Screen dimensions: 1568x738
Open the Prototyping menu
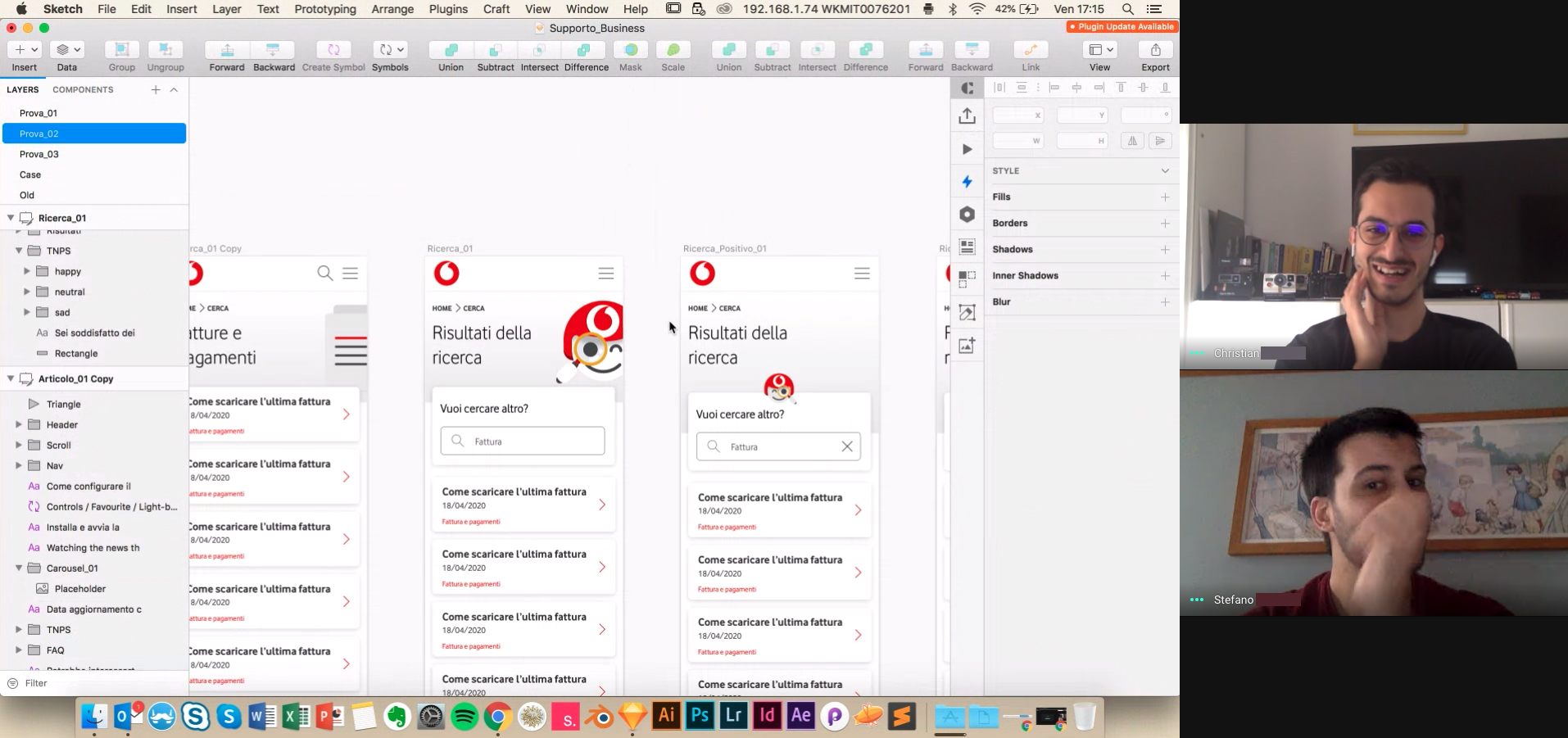(x=325, y=9)
